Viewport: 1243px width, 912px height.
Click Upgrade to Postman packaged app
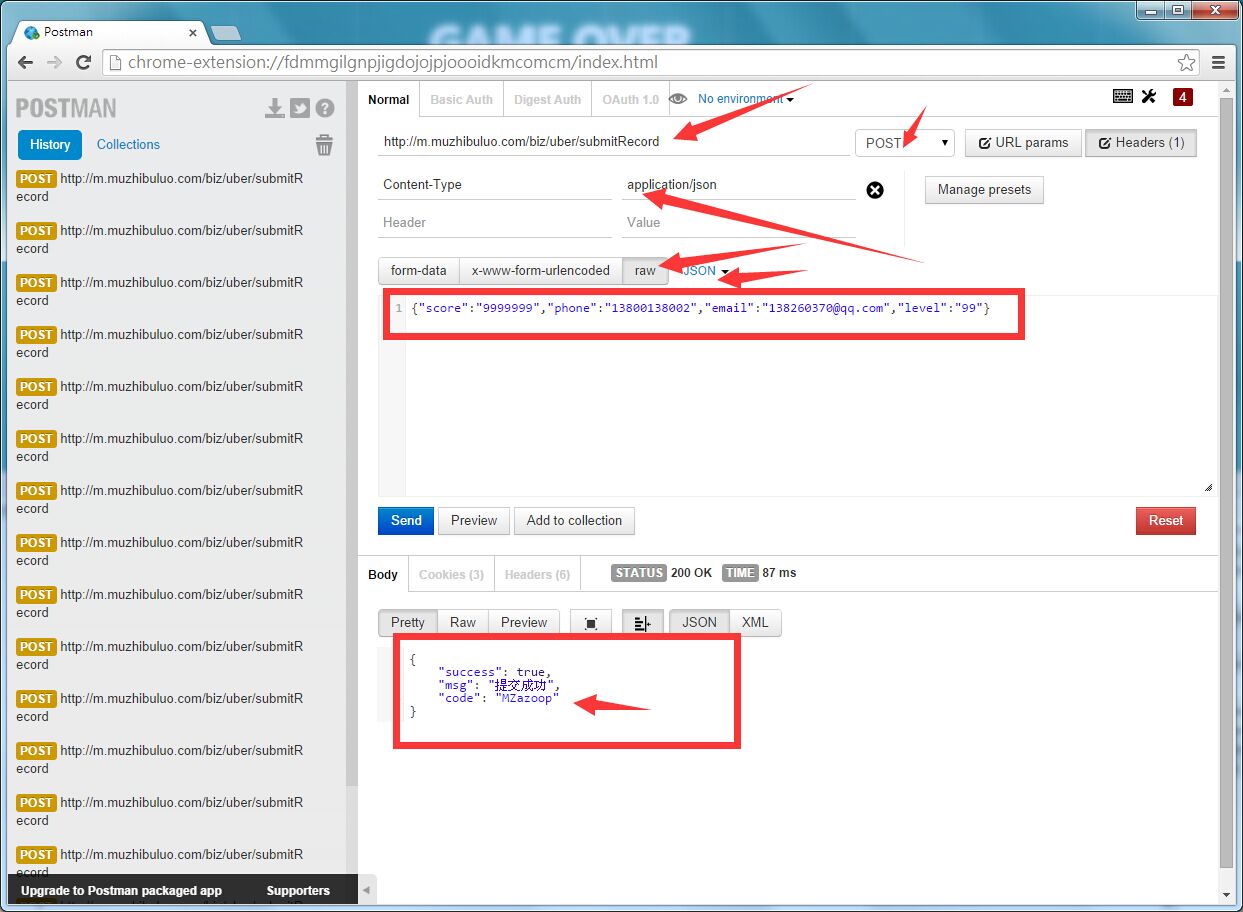(121, 891)
